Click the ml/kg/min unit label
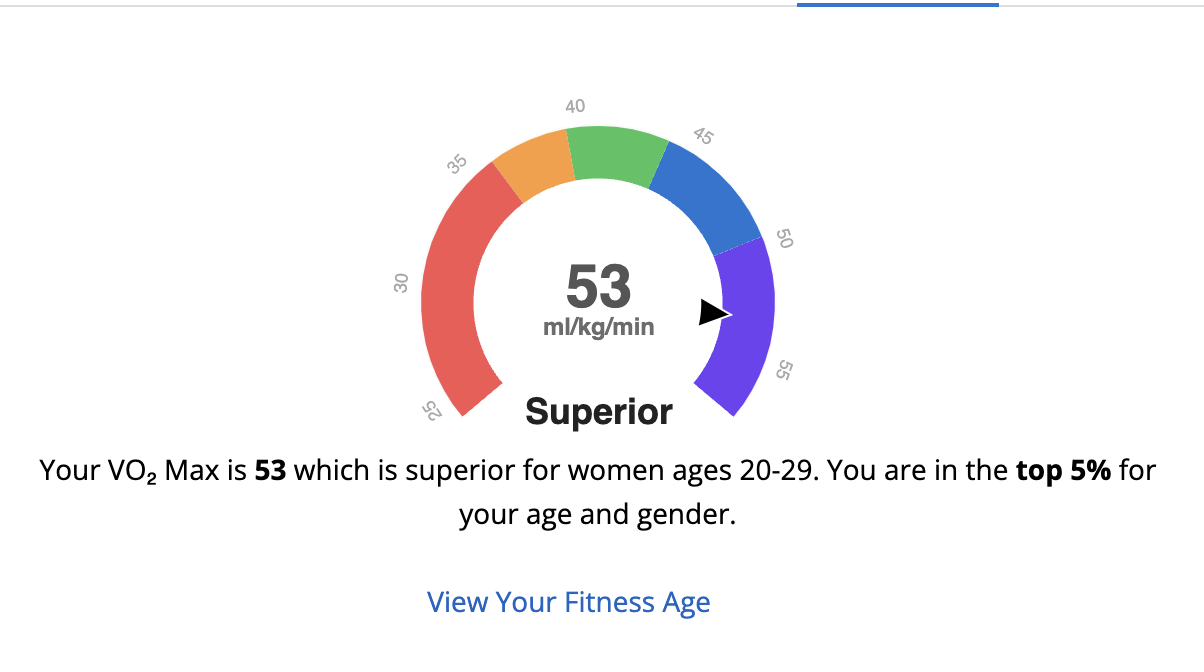The image size is (1204, 672). [x=598, y=327]
